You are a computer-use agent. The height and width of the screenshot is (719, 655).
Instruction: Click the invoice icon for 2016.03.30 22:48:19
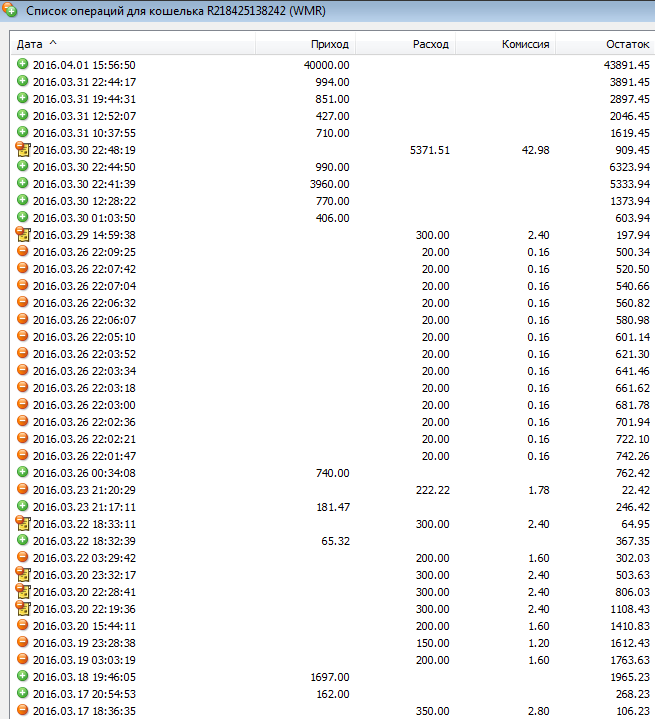23,149
